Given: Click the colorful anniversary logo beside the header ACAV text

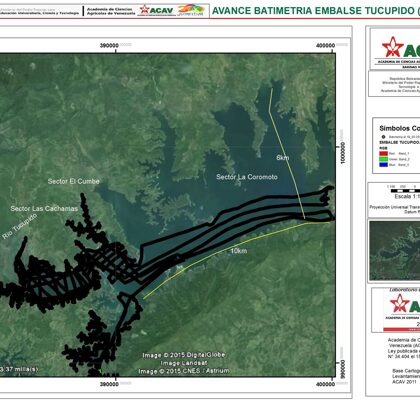Looking at the screenshot, I should click(x=191, y=10).
